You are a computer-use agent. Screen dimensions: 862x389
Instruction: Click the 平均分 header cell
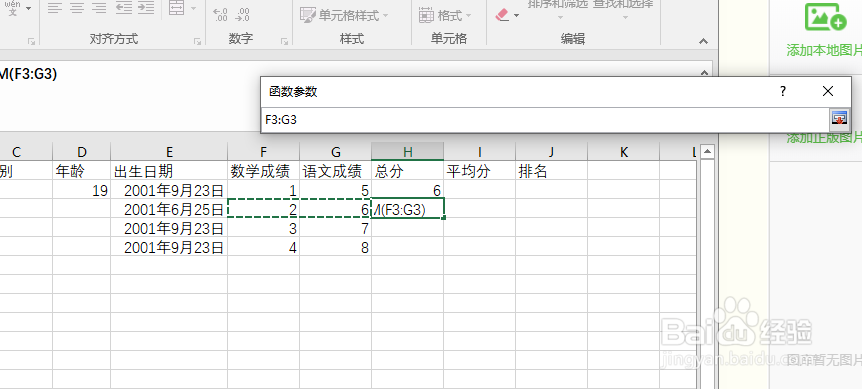click(x=479, y=171)
